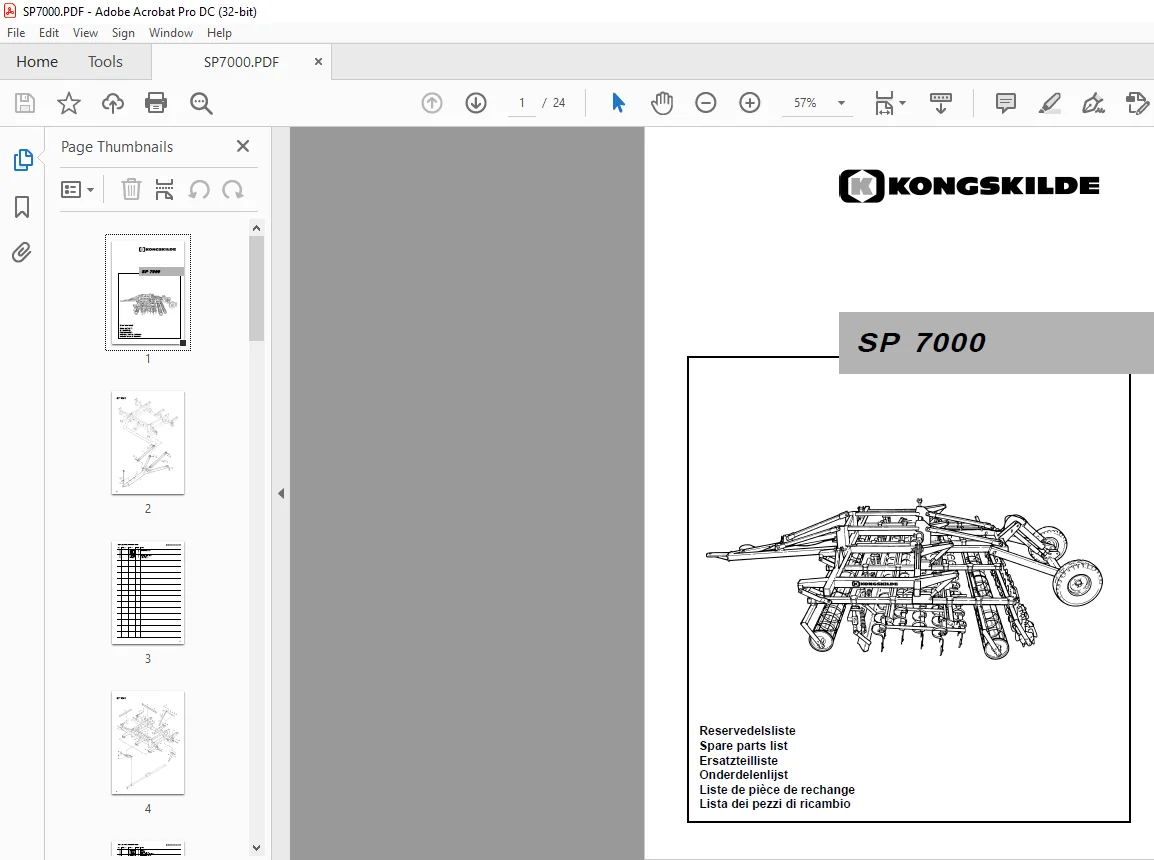Image resolution: width=1154 pixels, height=860 pixels.
Task: Add a sticky note comment
Action: click(1005, 103)
